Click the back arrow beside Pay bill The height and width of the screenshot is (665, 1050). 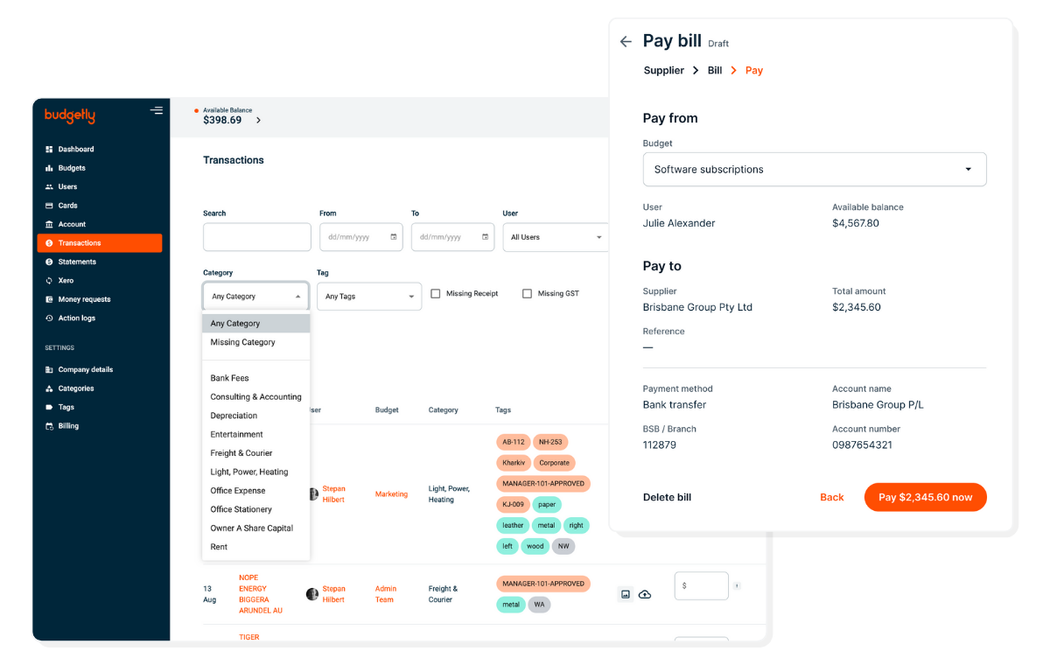625,42
